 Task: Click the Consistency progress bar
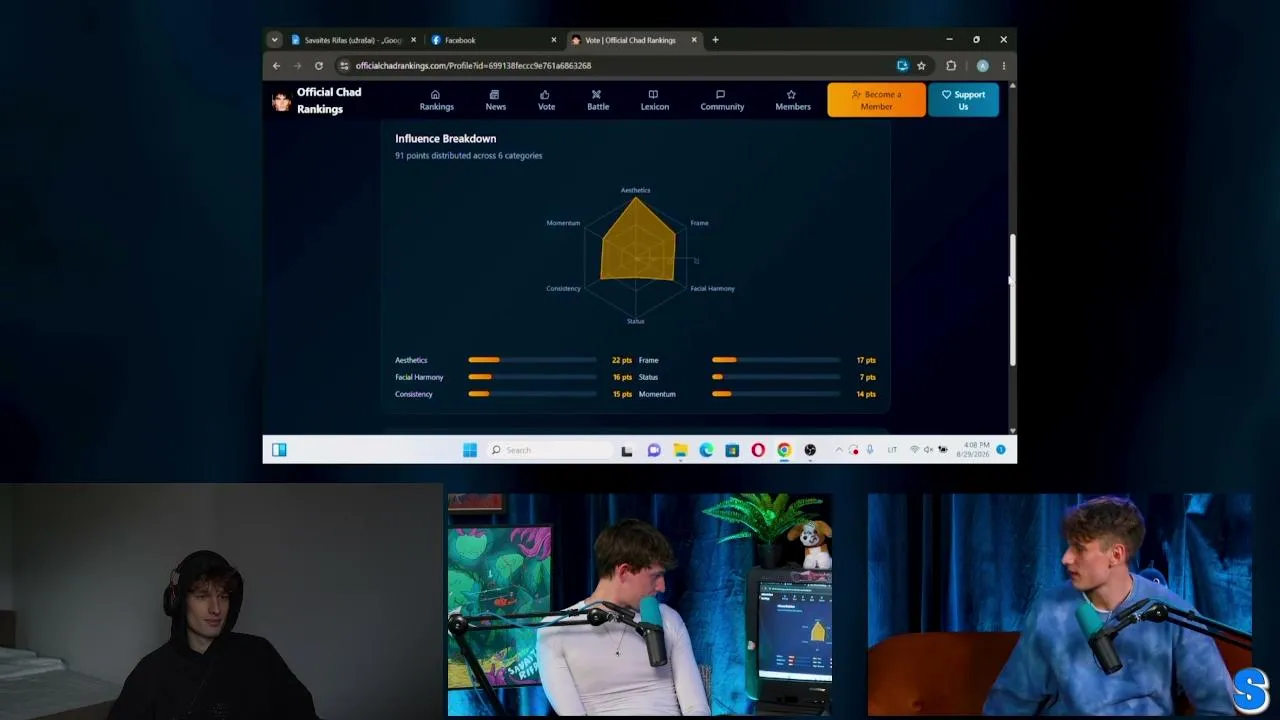click(532, 394)
